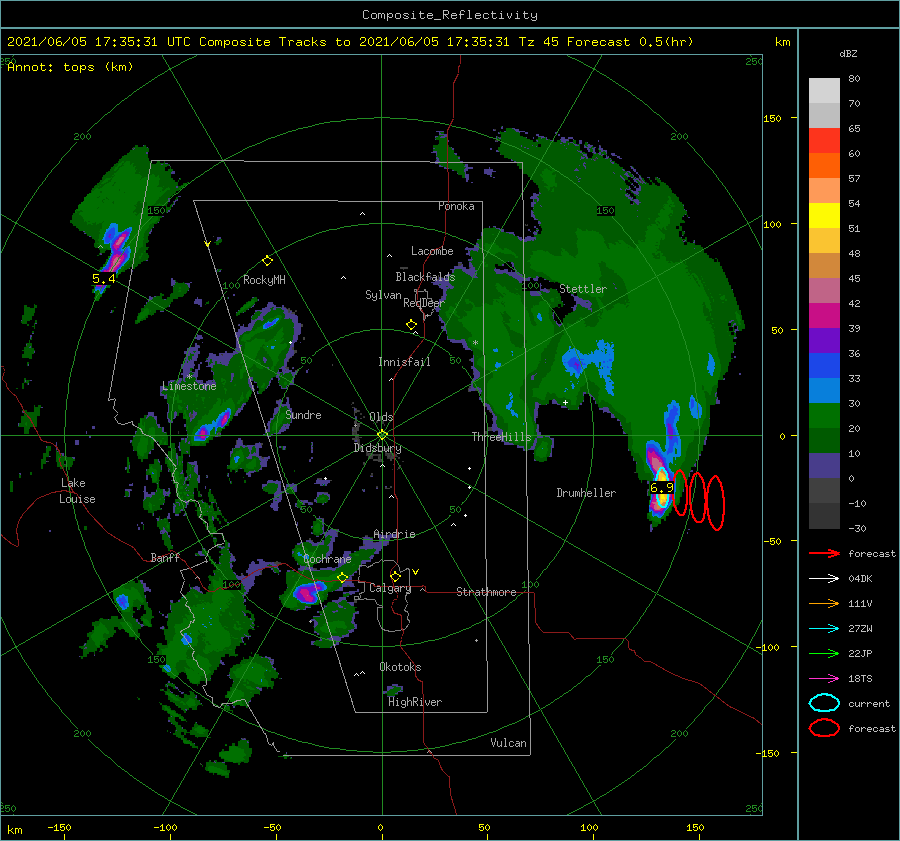Viewport: 900px width, 841px height.
Task: Click the light blue swatch between 33 and 30
Action: pos(824,390)
